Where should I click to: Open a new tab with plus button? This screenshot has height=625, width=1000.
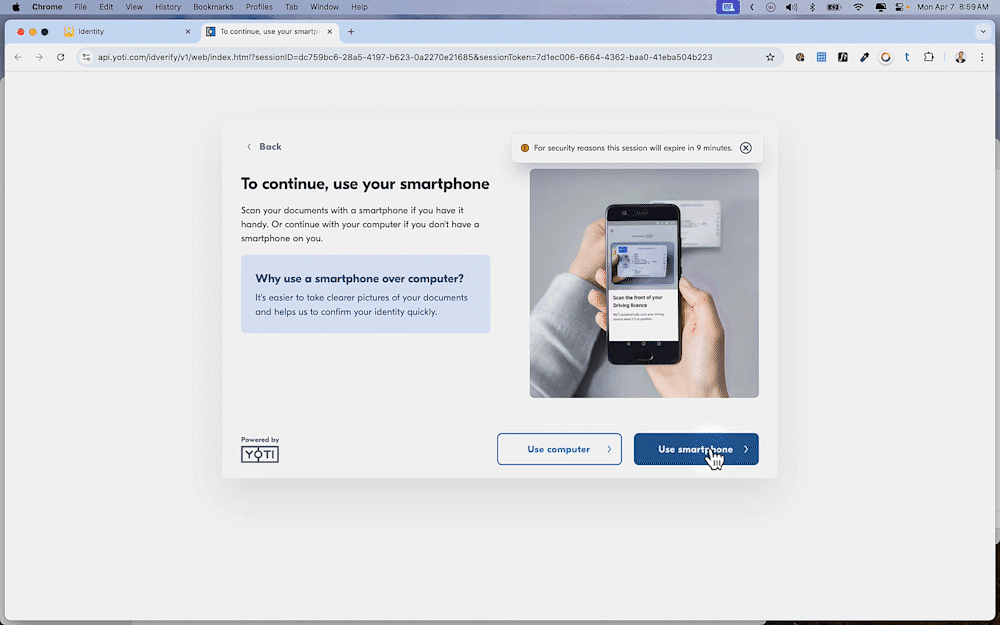click(x=351, y=32)
